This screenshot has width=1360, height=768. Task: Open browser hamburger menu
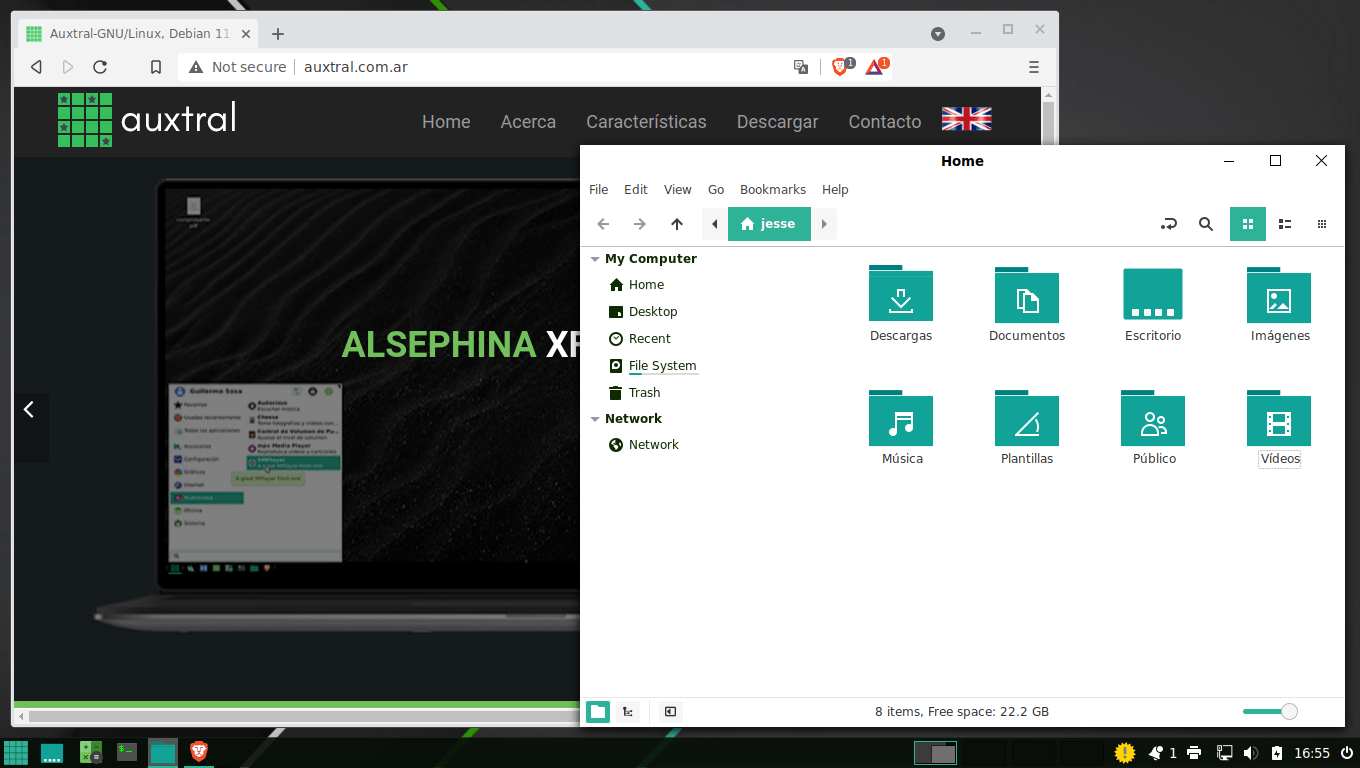[1034, 67]
